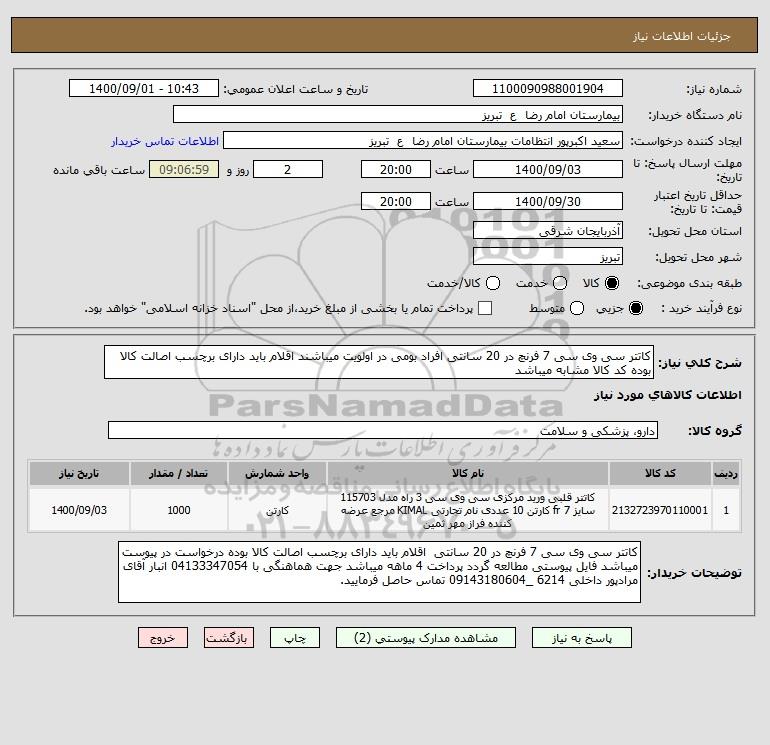
Task: Click the quantity cell 1000
Action: pyautogui.click(x=179, y=510)
